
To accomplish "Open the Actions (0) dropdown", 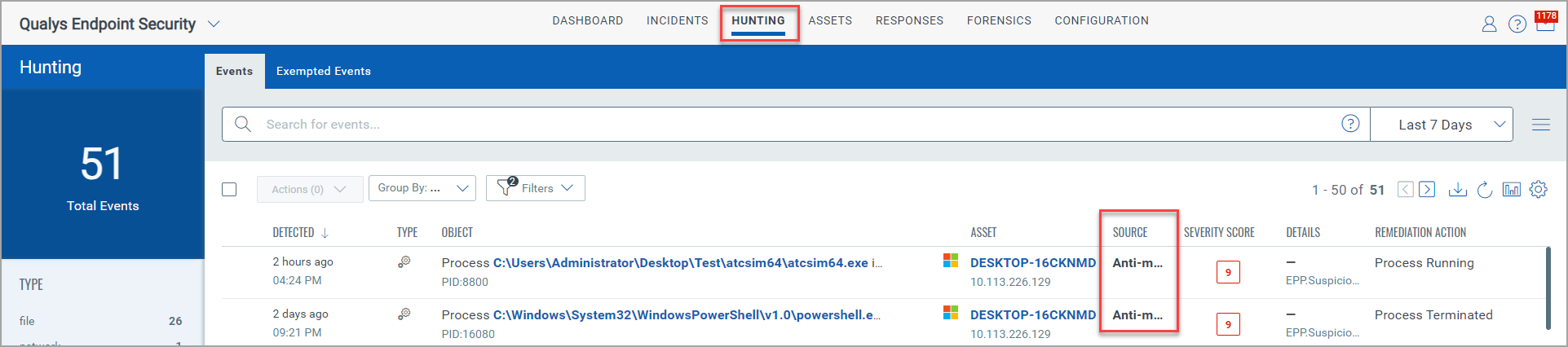I will (x=310, y=189).
